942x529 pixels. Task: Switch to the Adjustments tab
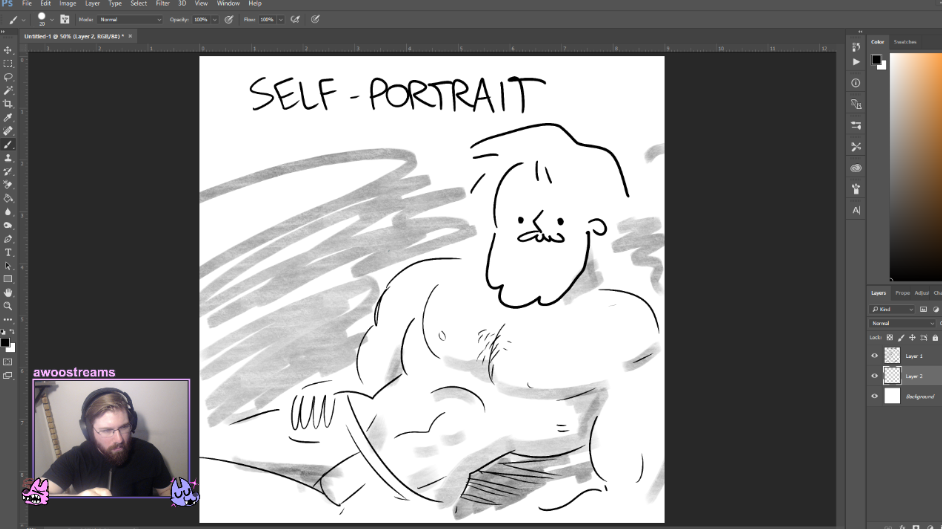click(x=922, y=293)
